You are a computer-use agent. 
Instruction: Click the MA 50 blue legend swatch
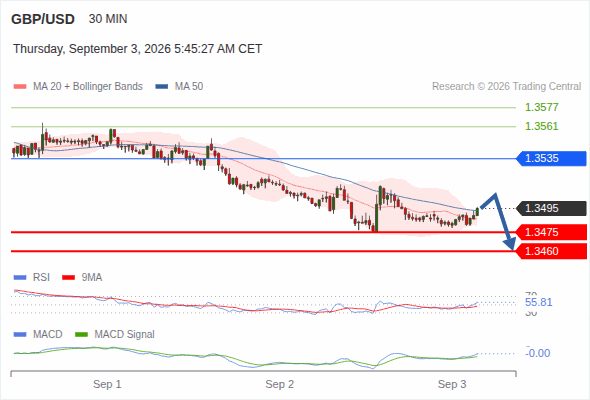coord(161,87)
